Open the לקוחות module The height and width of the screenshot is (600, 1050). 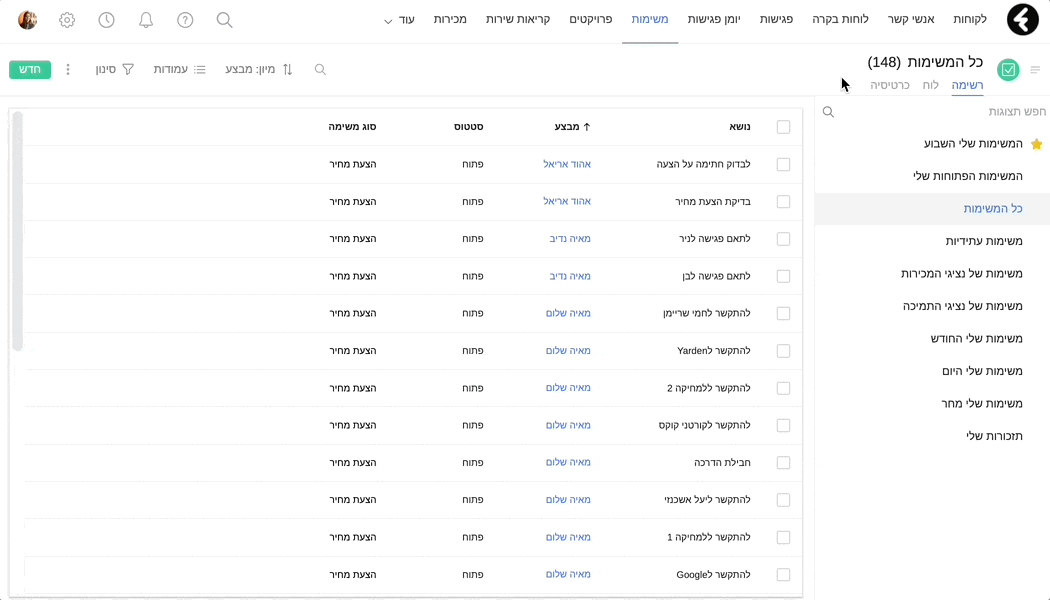pyautogui.click(x=970, y=19)
